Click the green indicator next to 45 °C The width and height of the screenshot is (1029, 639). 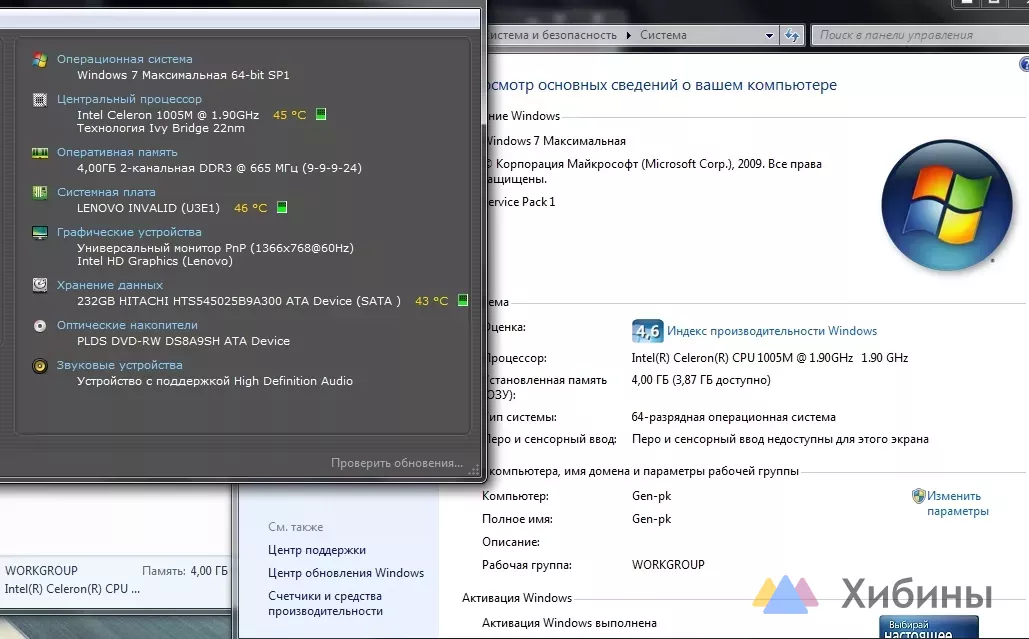tap(321, 114)
